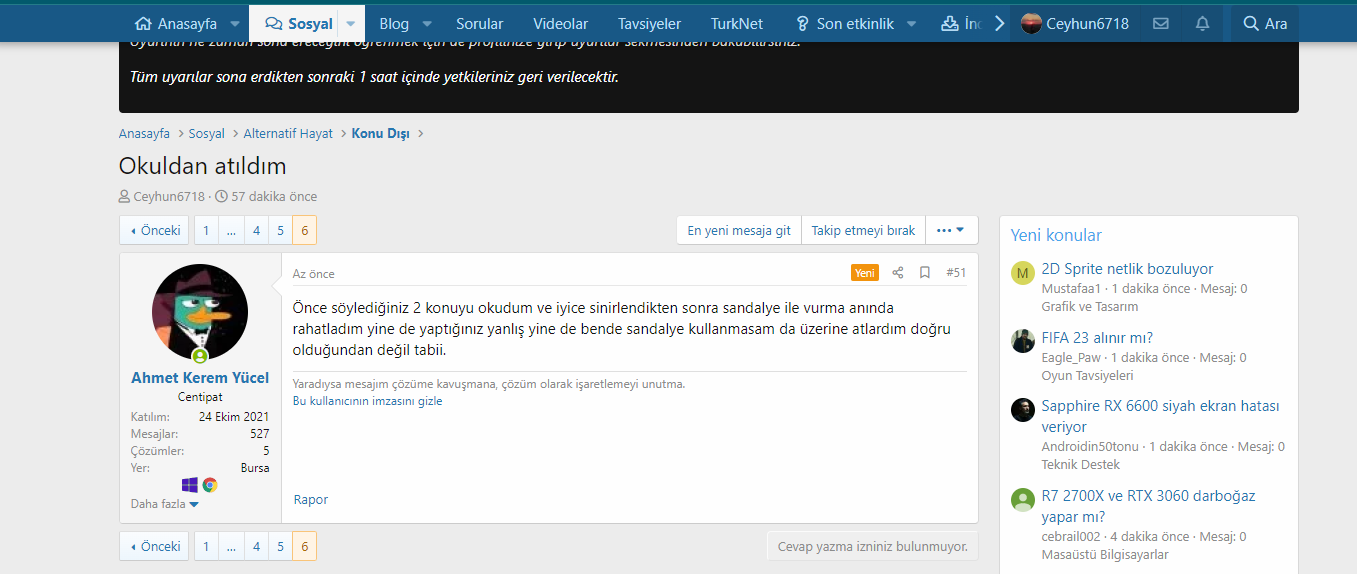Hide this user's signature with the gizle link

point(367,401)
